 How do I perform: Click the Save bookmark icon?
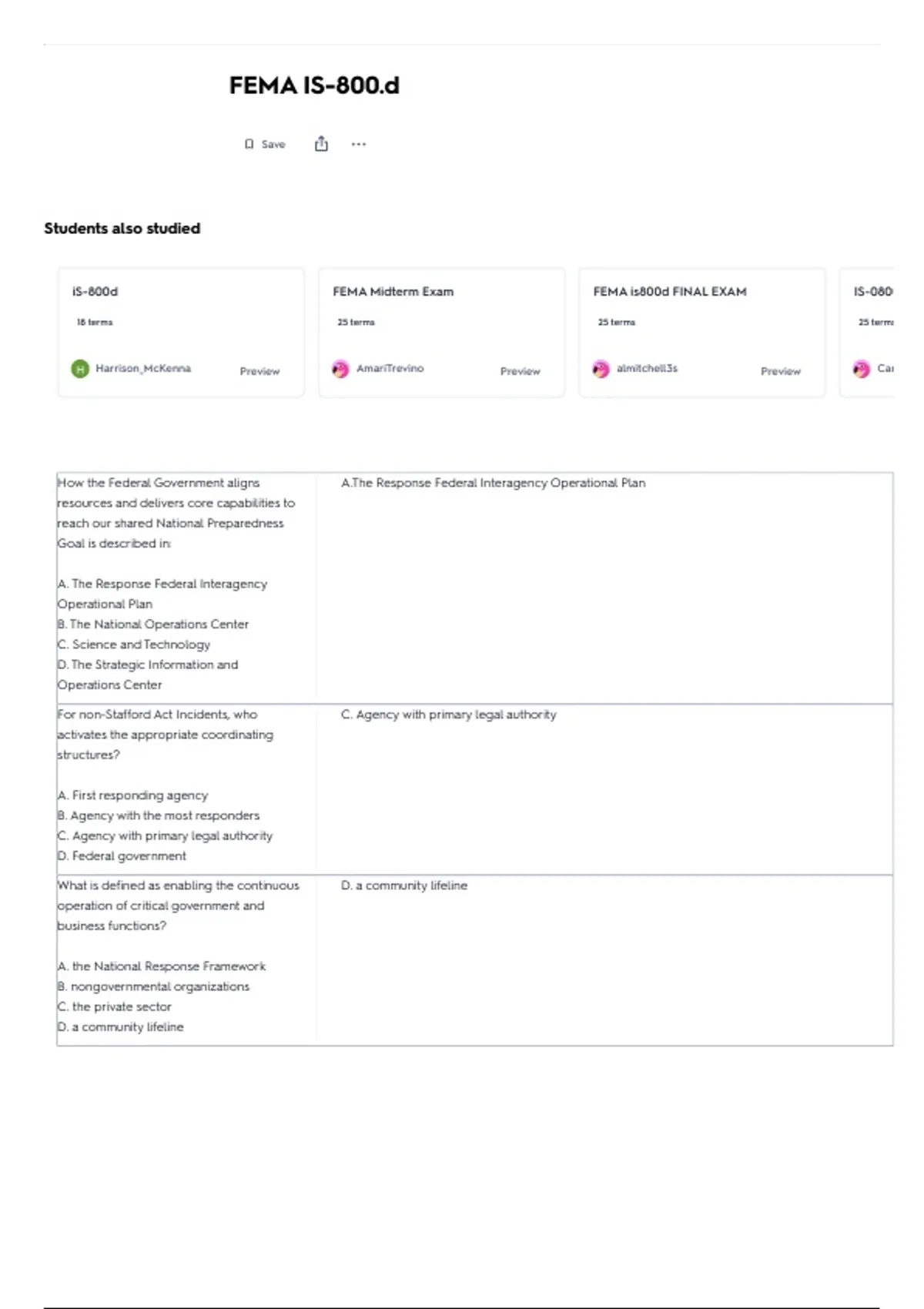(x=249, y=144)
